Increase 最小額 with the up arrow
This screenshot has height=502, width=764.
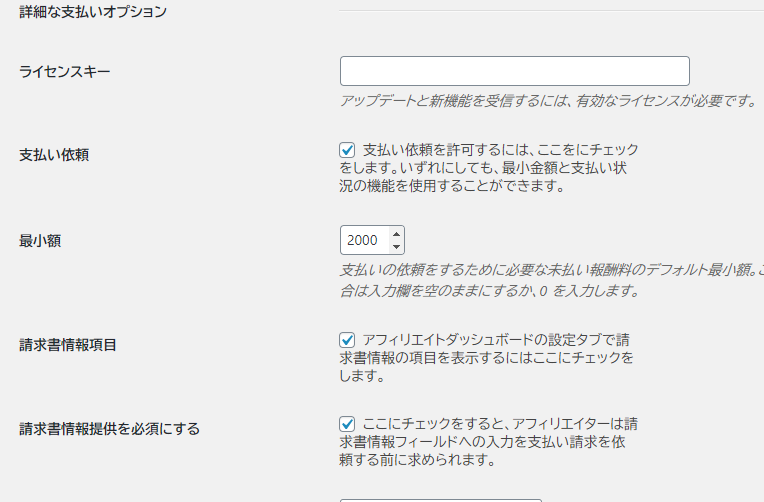(397, 234)
